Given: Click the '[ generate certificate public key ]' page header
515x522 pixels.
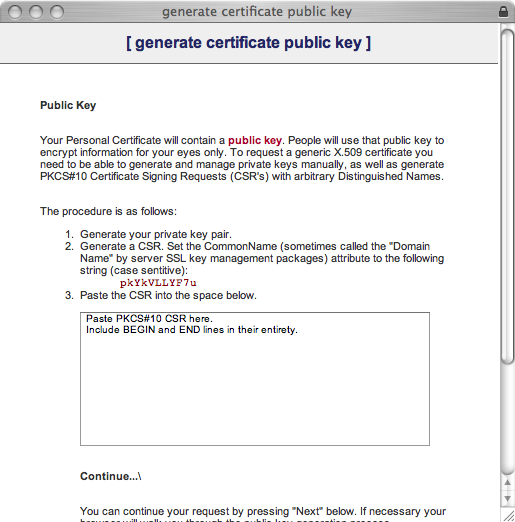Looking at the screenshot, I should 248,43.
